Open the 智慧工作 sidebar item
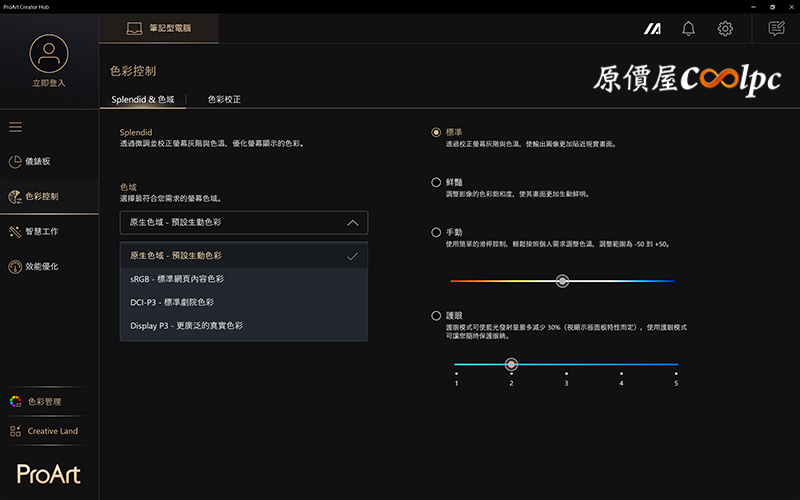Viewport: 800px width, 500px height. pyautogui.click(x=49, y=232)
